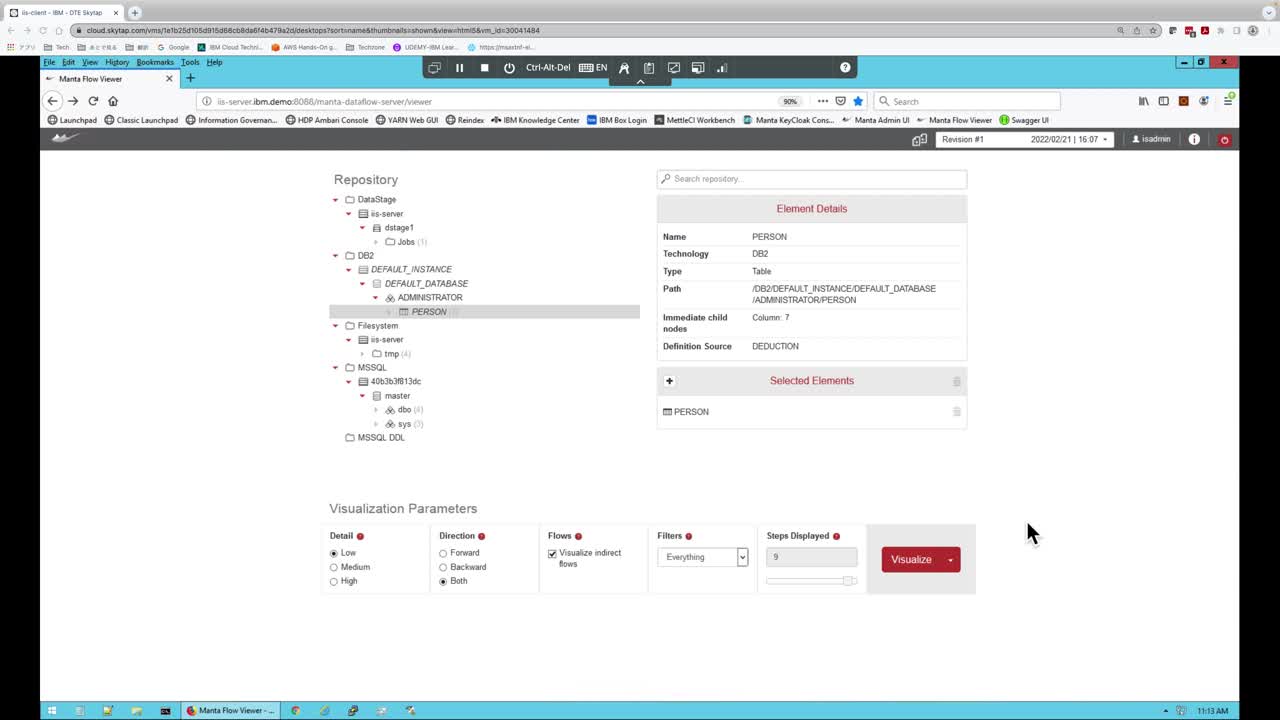
Task: Open the Bookmarks menu
Action: (155, 62)
